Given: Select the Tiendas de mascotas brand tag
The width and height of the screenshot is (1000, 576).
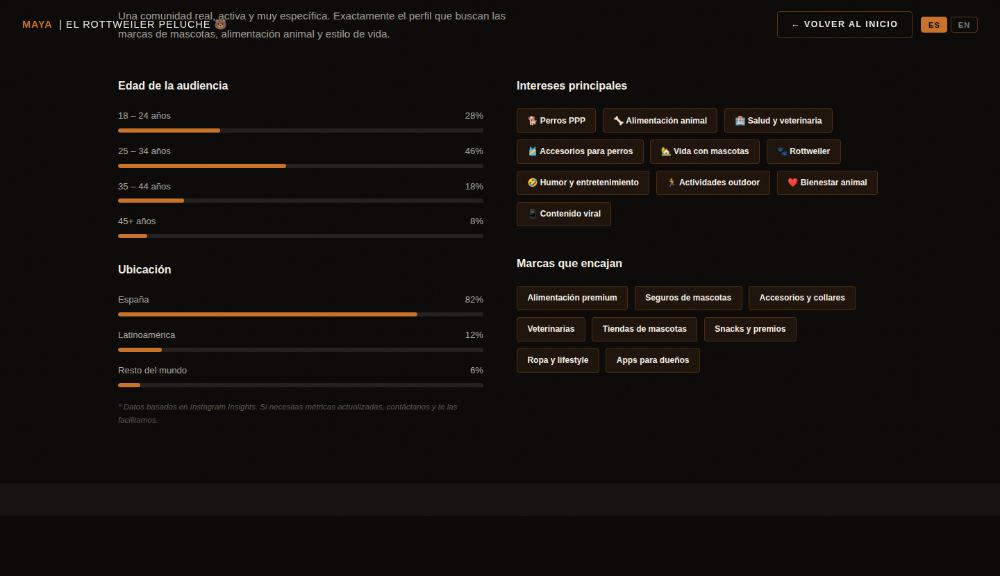Looking at the screenshot, I should click(x=644, y=329).
